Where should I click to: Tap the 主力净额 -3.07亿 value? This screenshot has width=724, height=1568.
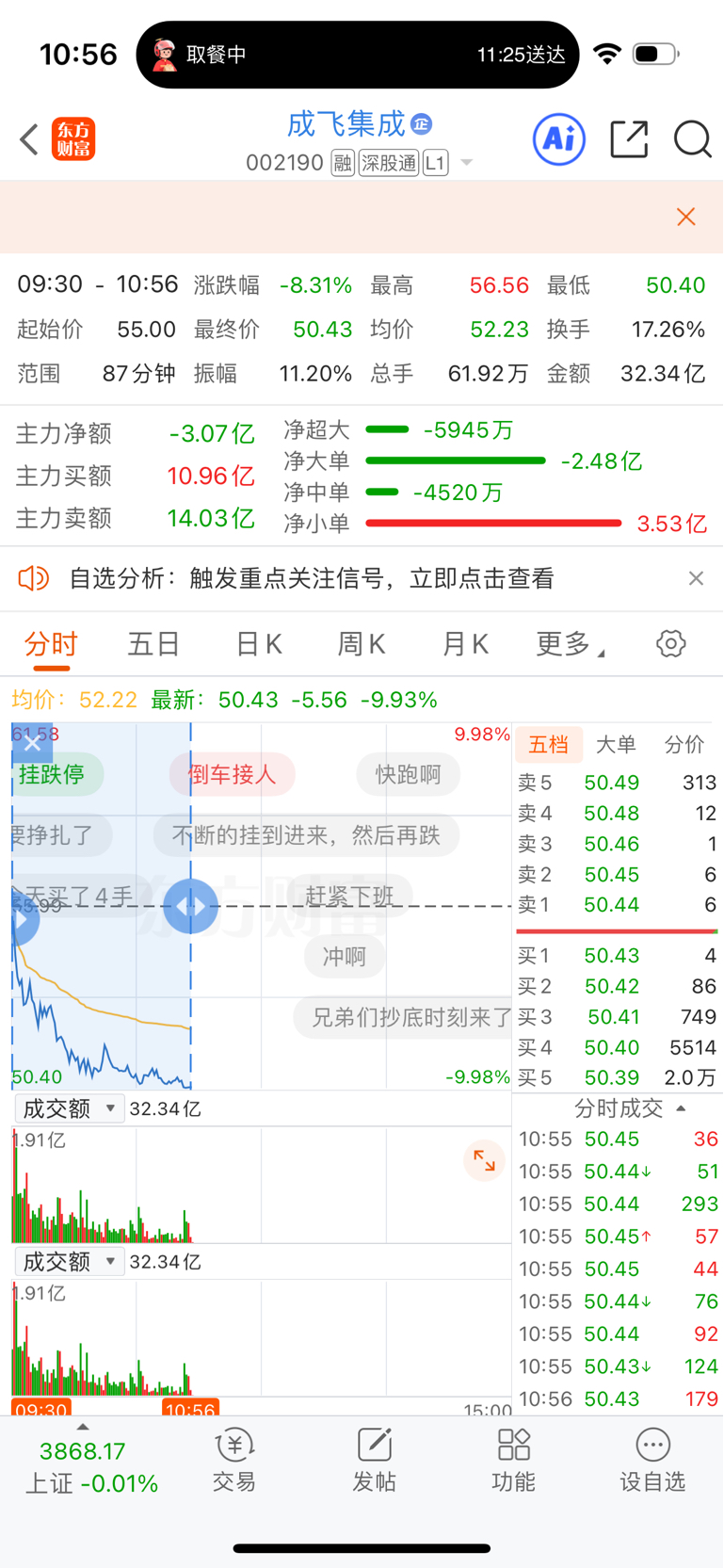[212, 433]
